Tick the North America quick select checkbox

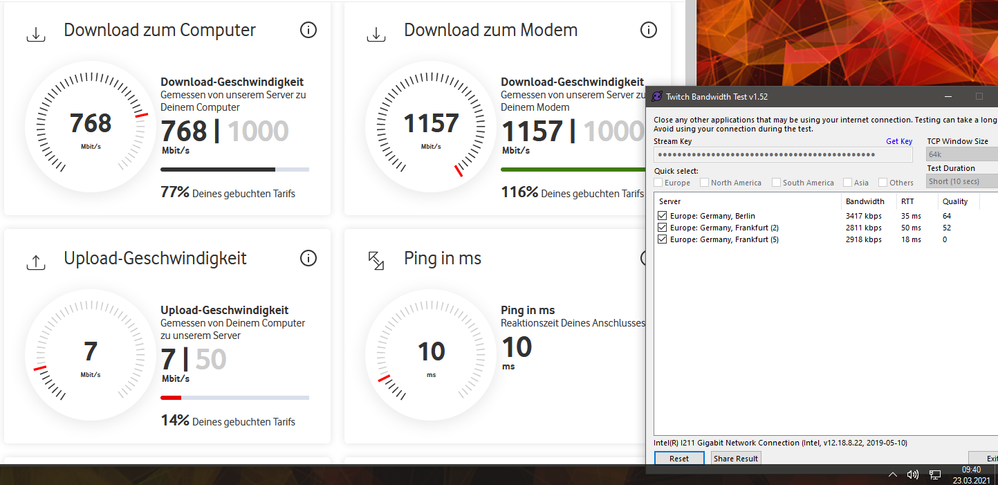pos(704,183)
